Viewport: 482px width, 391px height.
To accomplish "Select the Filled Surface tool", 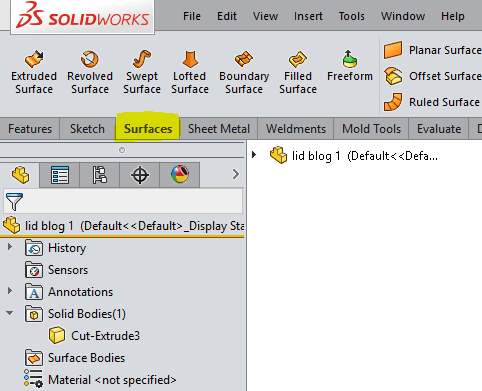I will pos(298,72).
